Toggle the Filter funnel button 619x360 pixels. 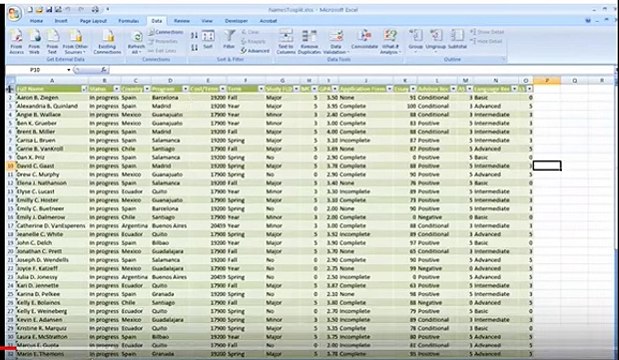point(229,40)
